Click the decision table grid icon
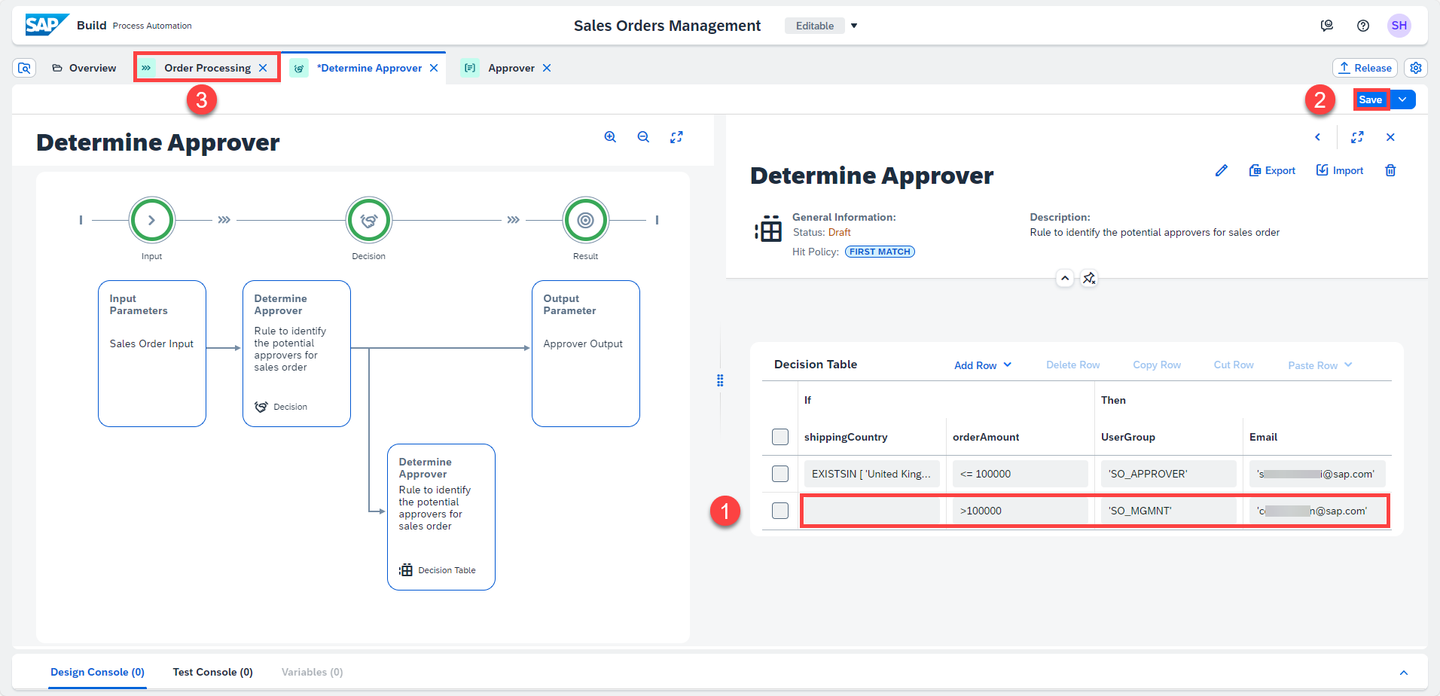Image resolution: width=1440 pixels, height=696 pixels. coord(768,229)
